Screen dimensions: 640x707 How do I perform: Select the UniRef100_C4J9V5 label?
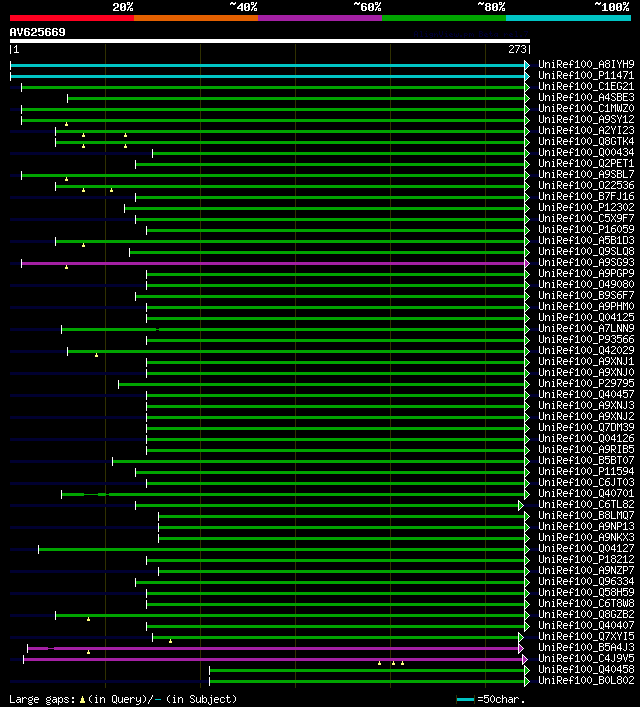(586, 658)
